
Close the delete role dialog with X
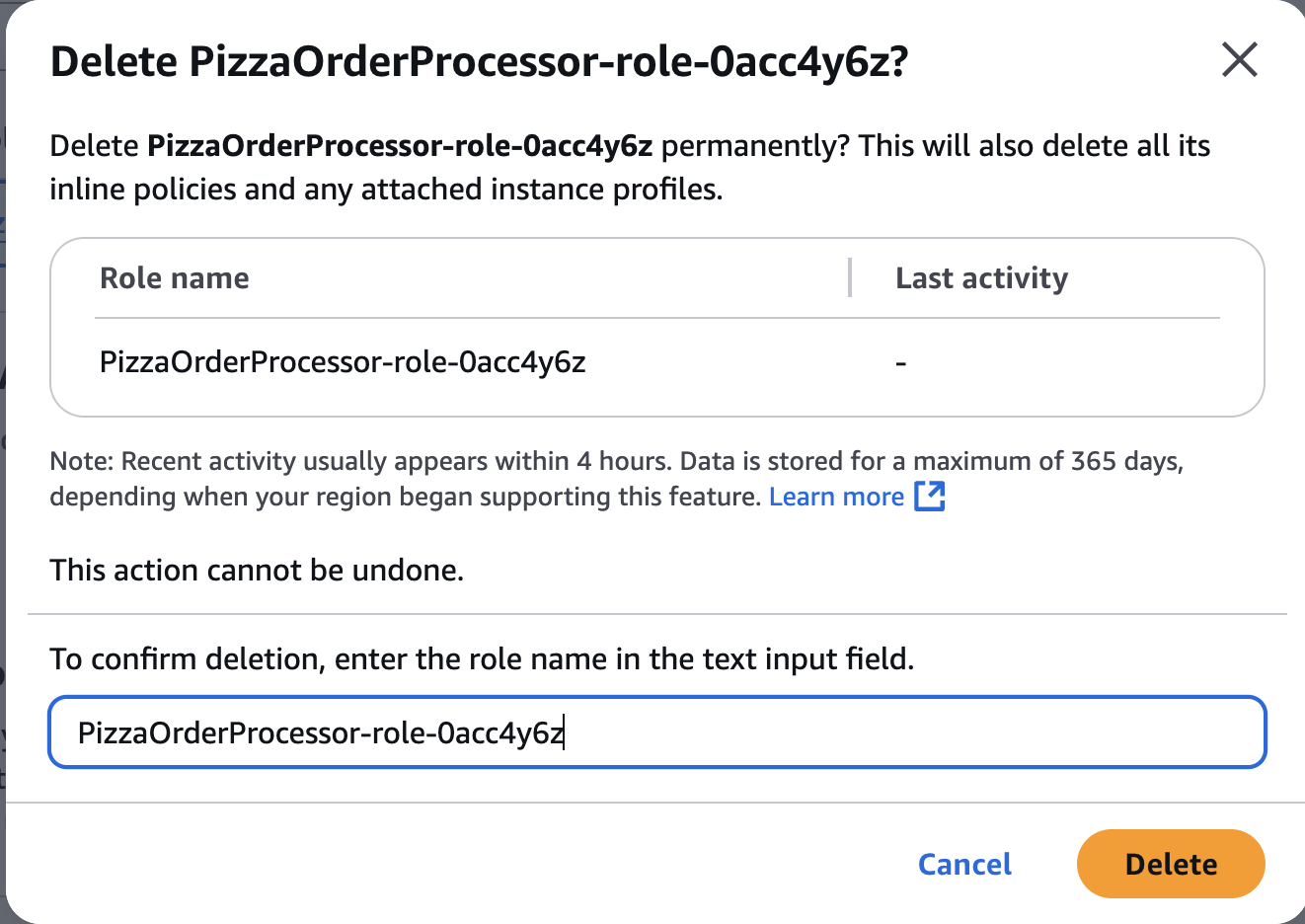pos(1239,60)
